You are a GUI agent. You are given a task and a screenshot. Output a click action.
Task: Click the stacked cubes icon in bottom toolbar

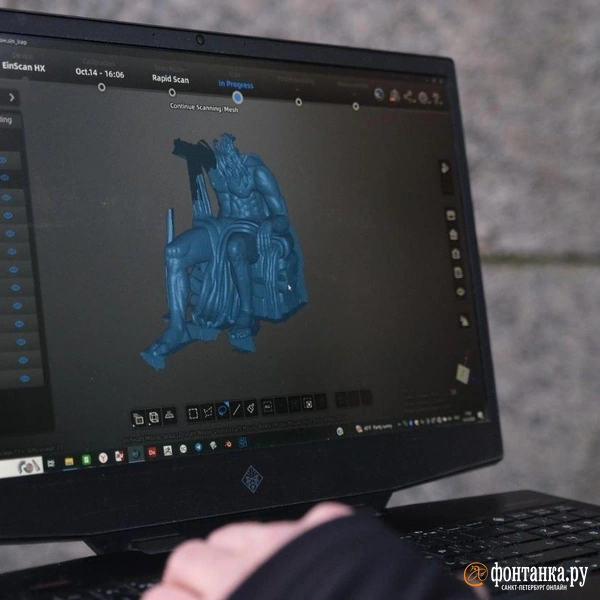(x=138, y=419)
